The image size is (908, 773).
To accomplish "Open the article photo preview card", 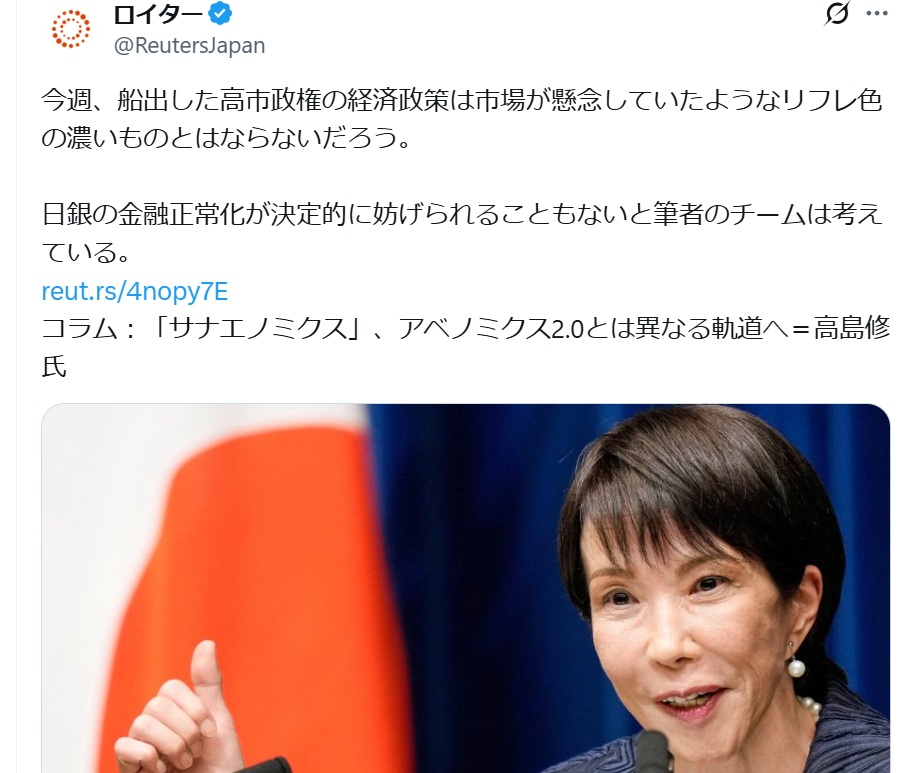I will (x=465, y=588).
